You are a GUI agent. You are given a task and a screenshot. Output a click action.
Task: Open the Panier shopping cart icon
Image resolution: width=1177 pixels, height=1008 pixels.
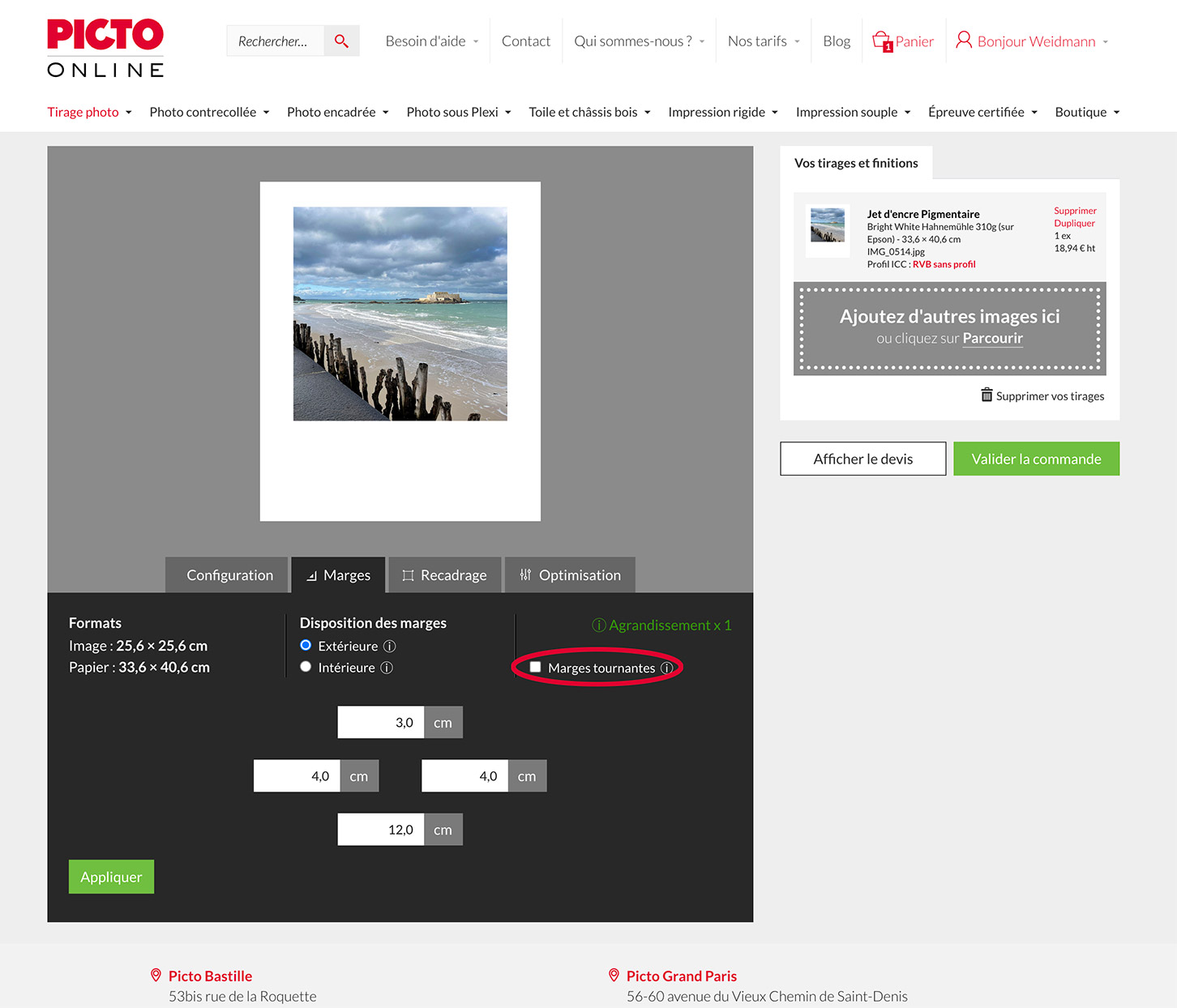[x=882, y=41]
